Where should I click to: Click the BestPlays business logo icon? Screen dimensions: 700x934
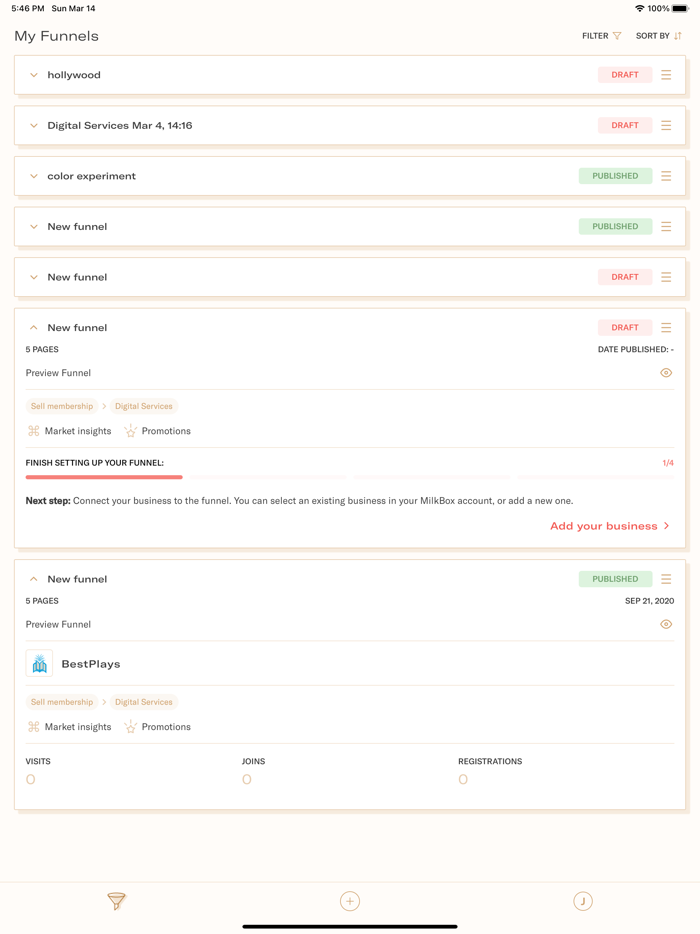coord(40,664)
